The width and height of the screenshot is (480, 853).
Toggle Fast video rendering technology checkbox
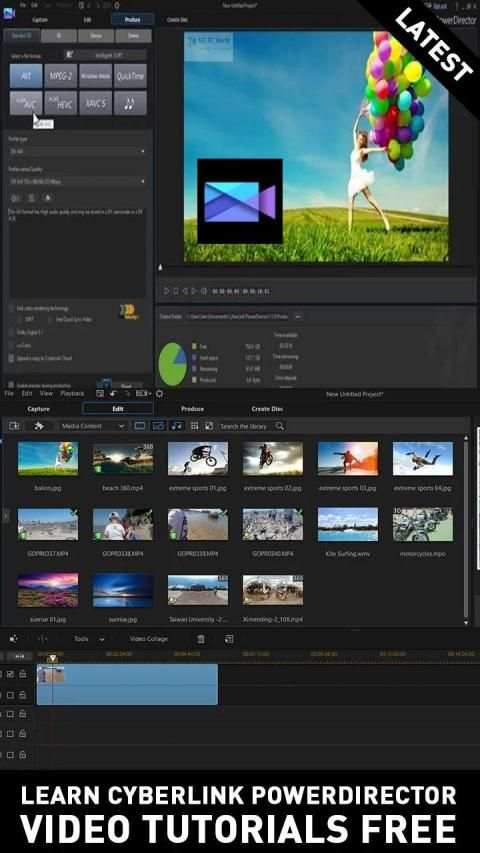(11, 308)
